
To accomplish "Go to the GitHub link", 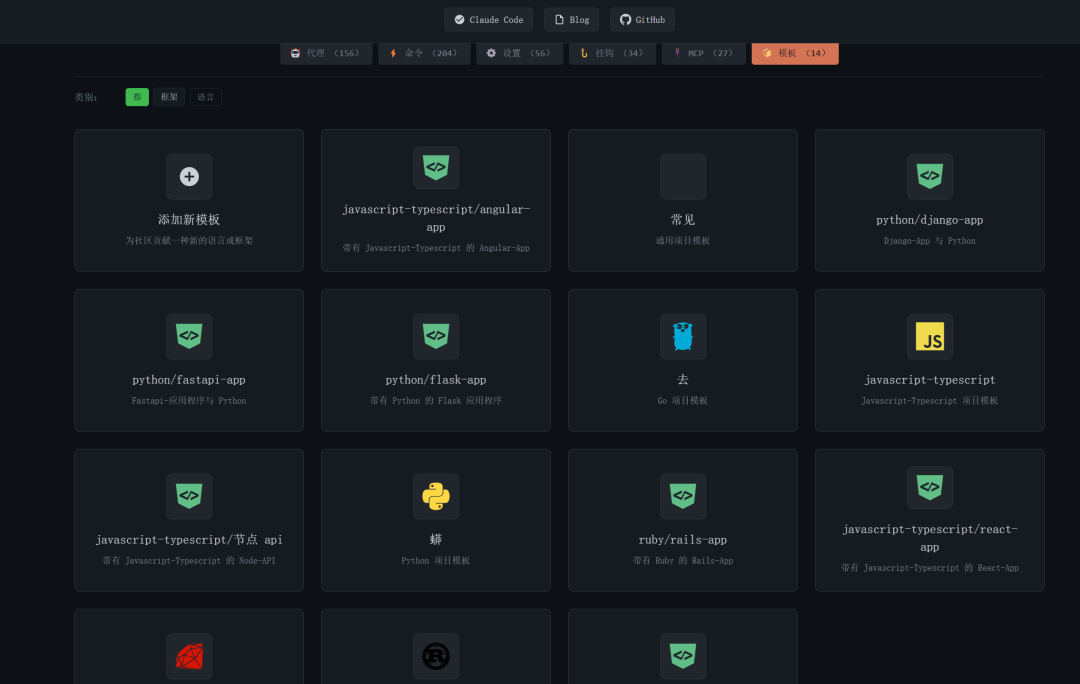I will click(642, 20).
